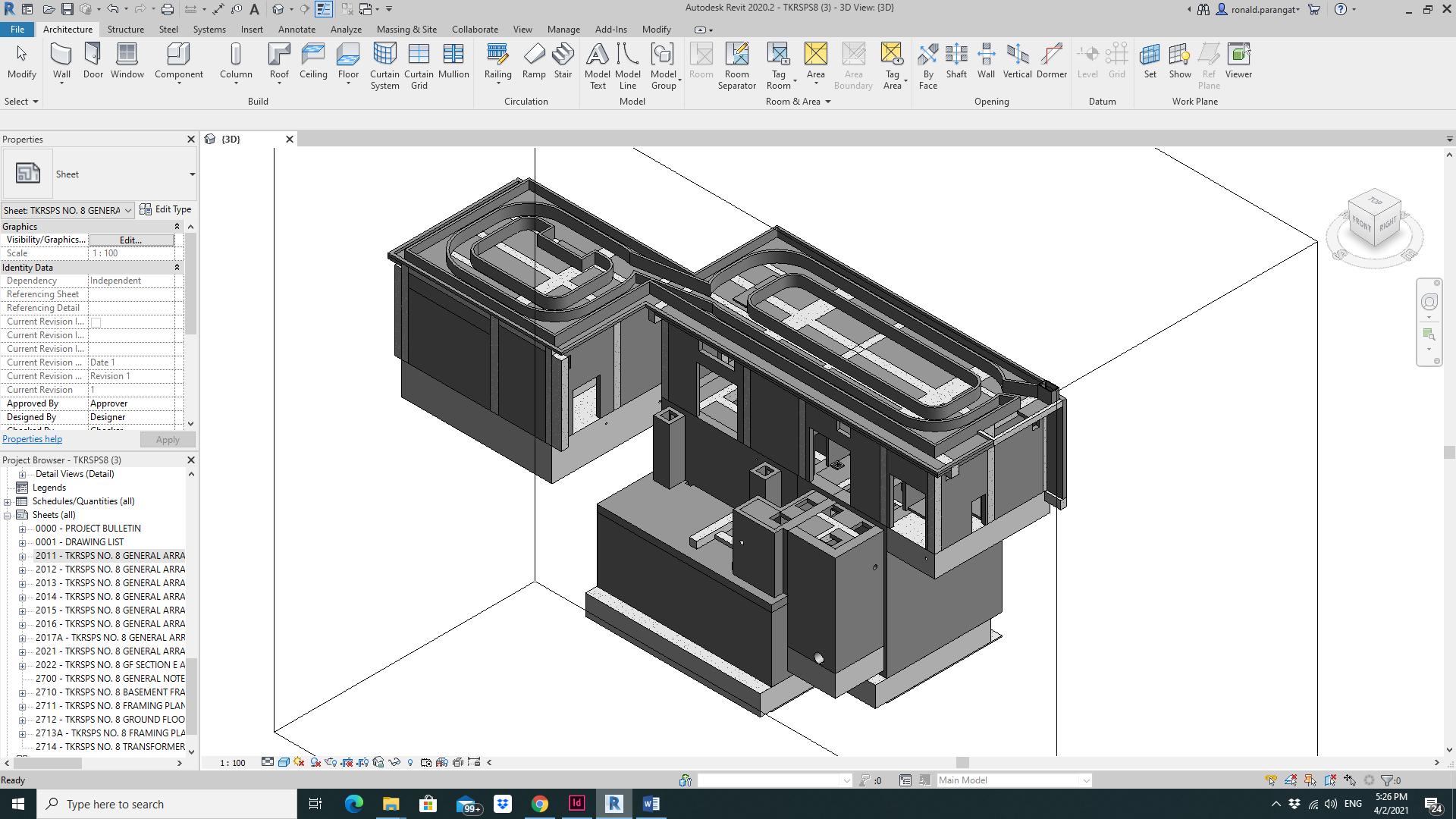Toggle the Current Revision Issued checkbox

pos(96,322)
